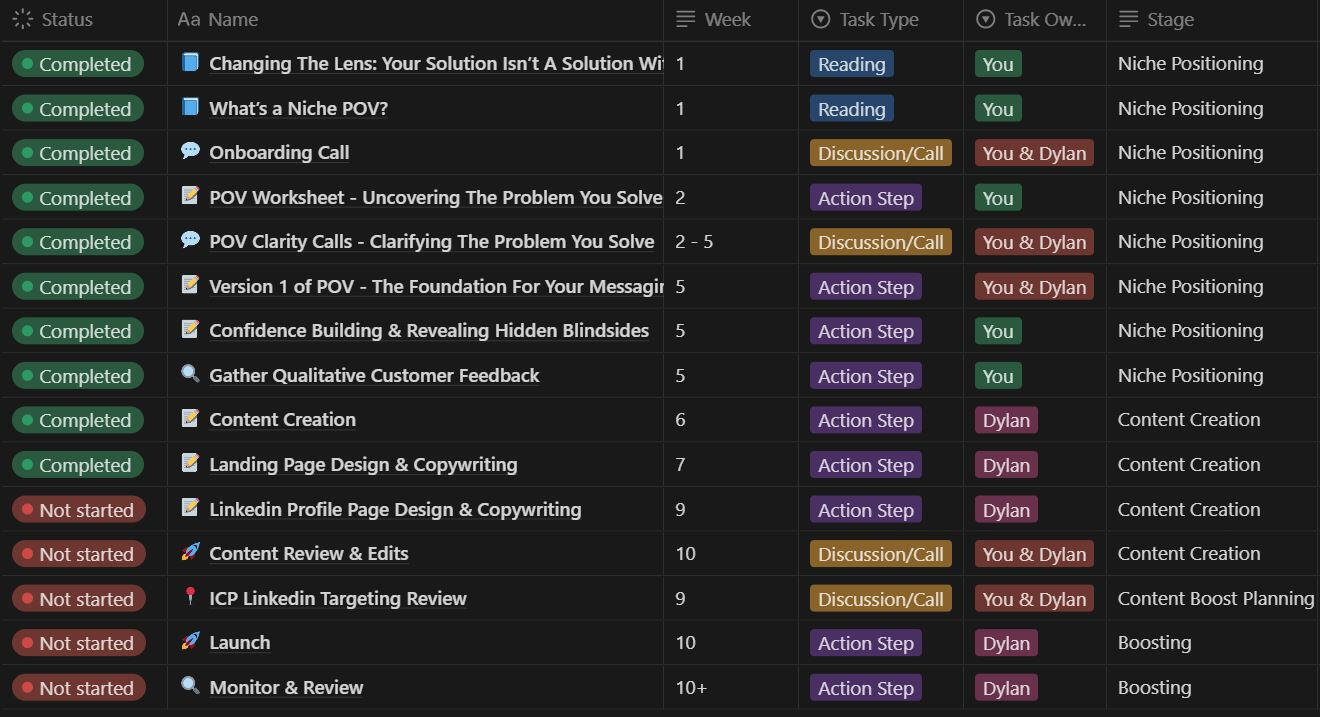Click Not started status for Monitor & Review
This screenshot has height=717, width=1320.
tap(79, 688)
